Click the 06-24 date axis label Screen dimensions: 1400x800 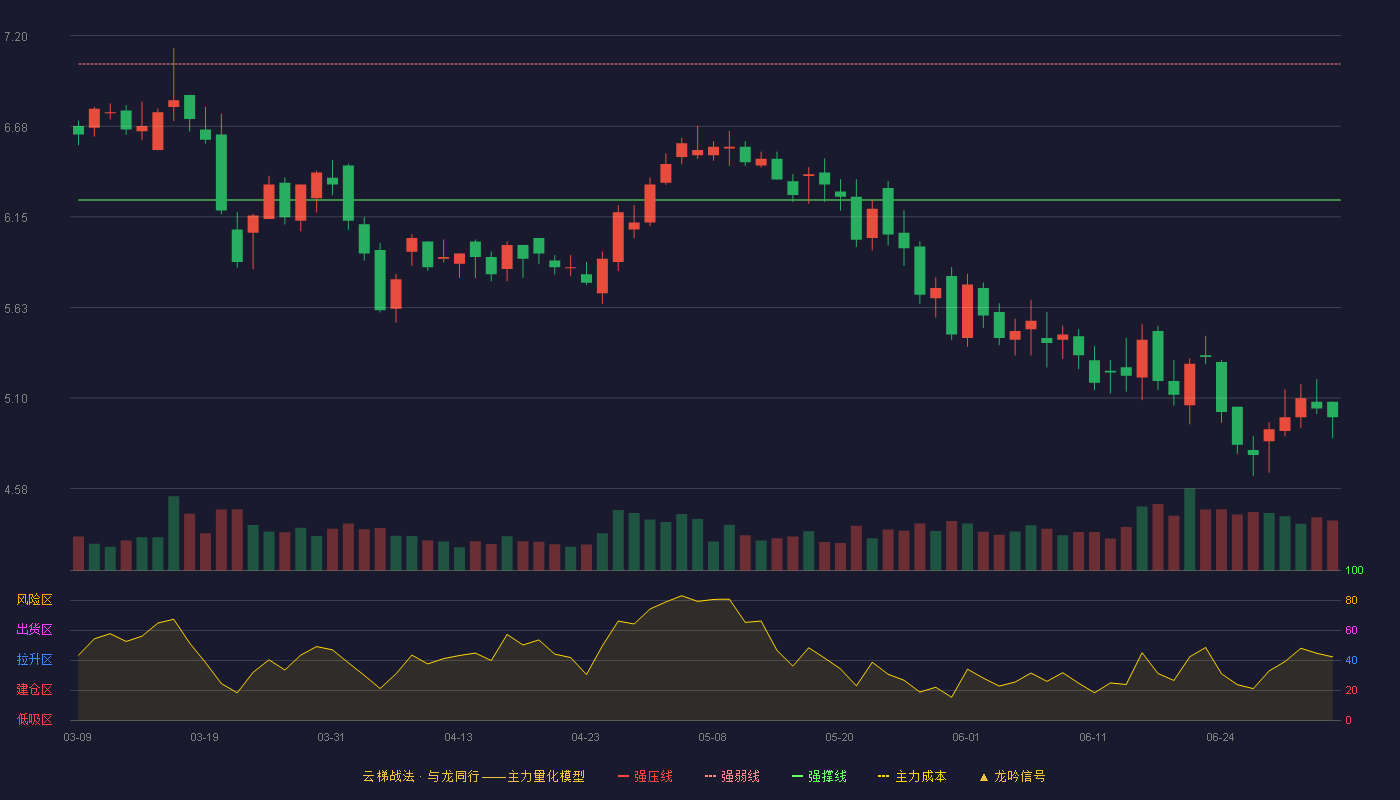[x=1220, y=737]
